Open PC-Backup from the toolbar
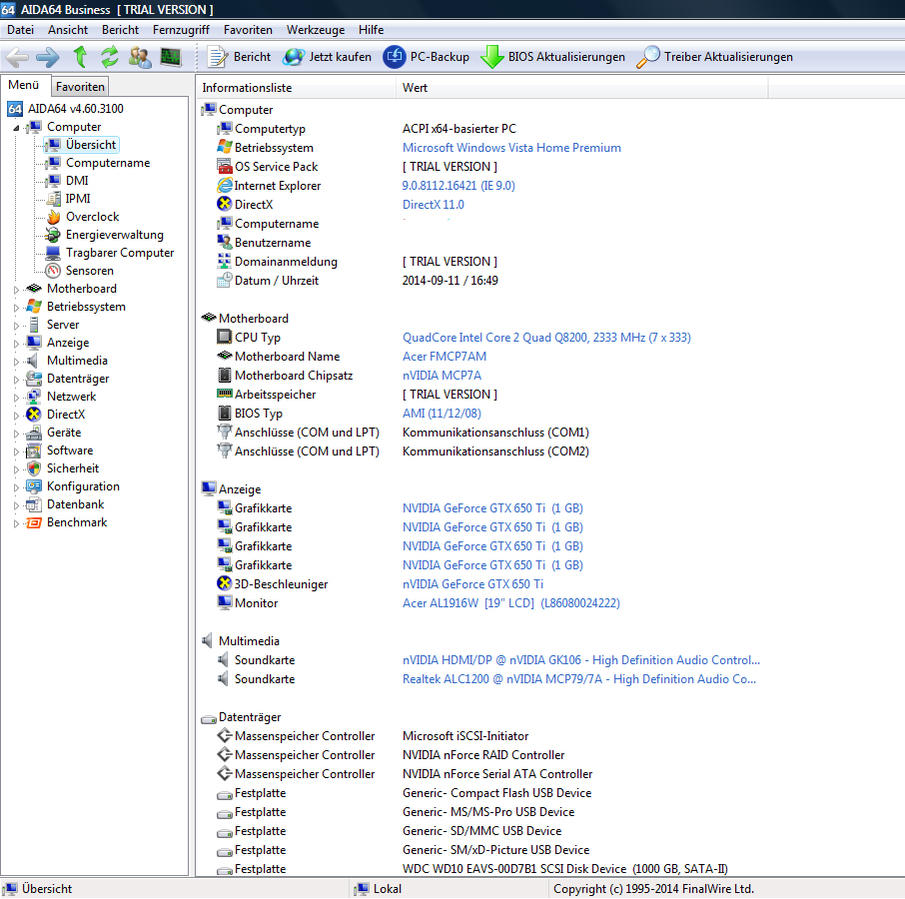Viewport: 905px width, 899px height. [426, 57]
